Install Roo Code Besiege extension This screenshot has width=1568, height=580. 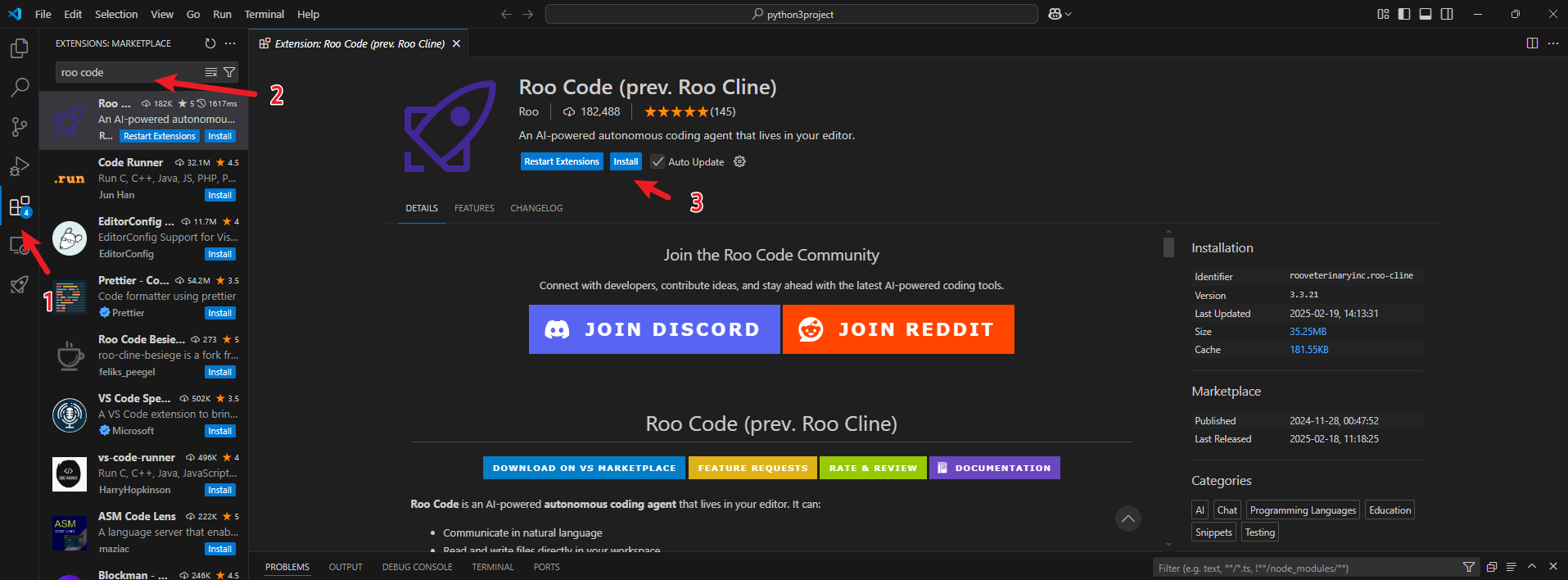click(x=219, y=372)
